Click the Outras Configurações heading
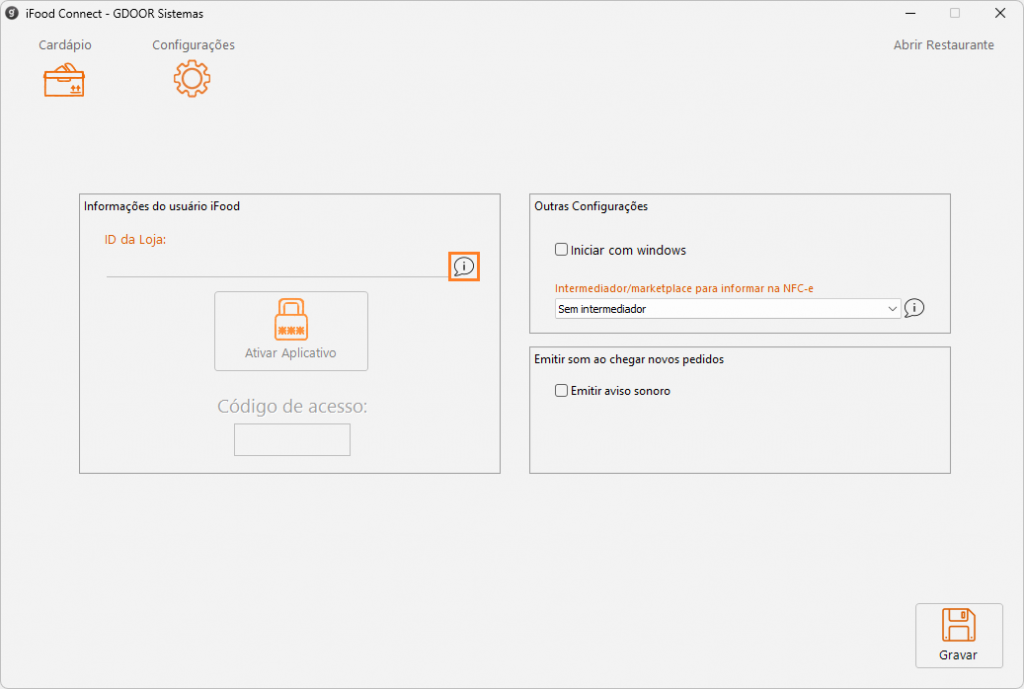The image size is (1024, 689). 591,206
